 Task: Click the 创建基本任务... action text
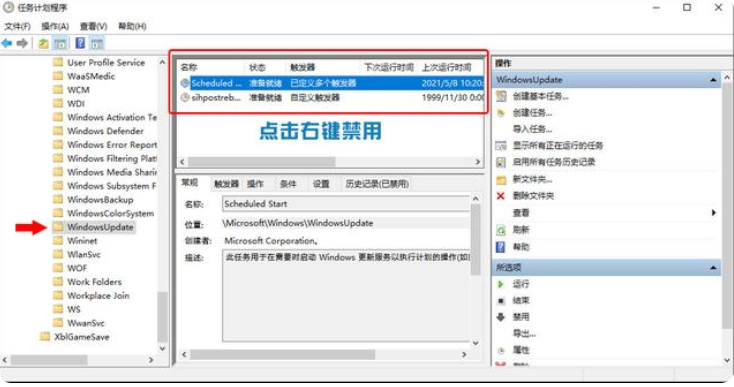[541, 96]
